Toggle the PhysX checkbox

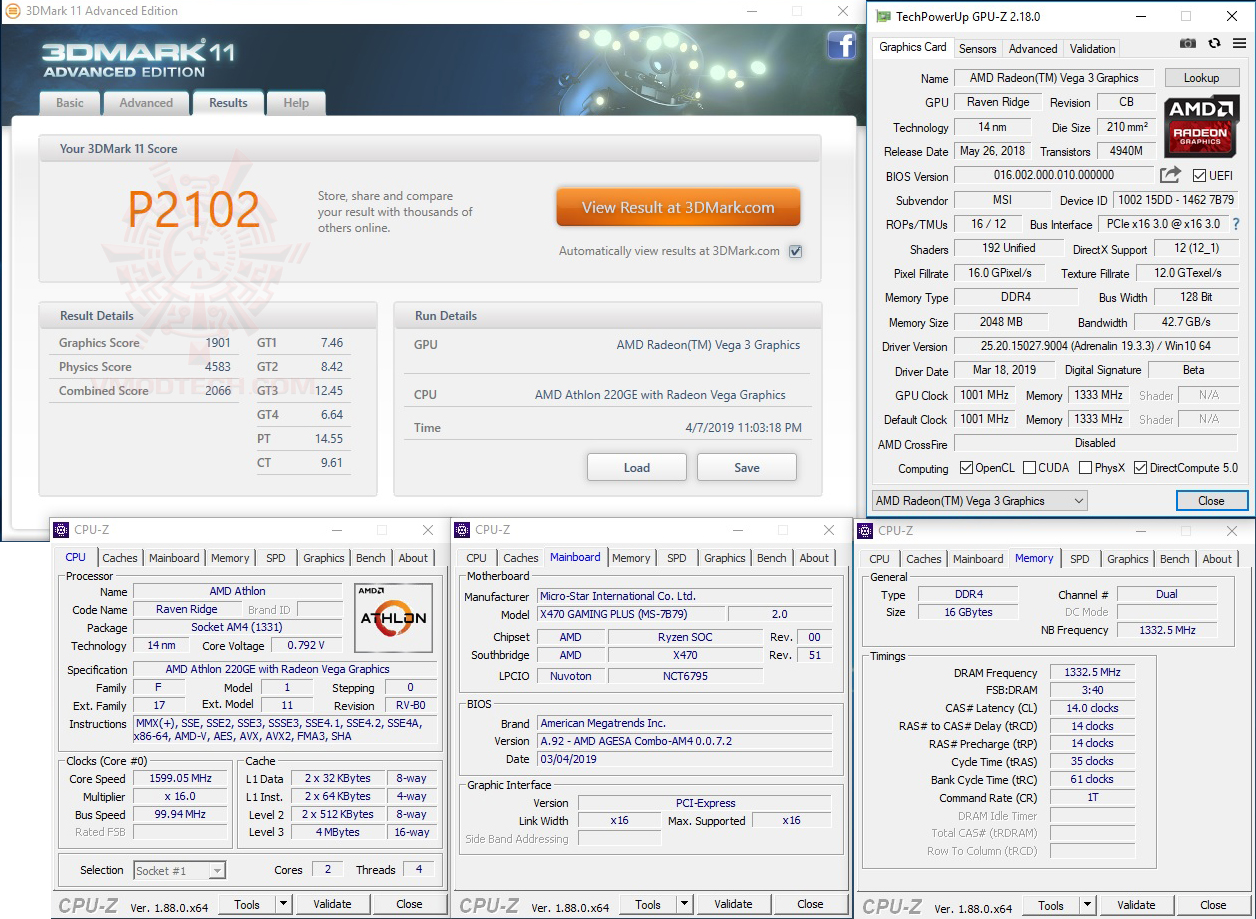click(x=1085, y=468)
